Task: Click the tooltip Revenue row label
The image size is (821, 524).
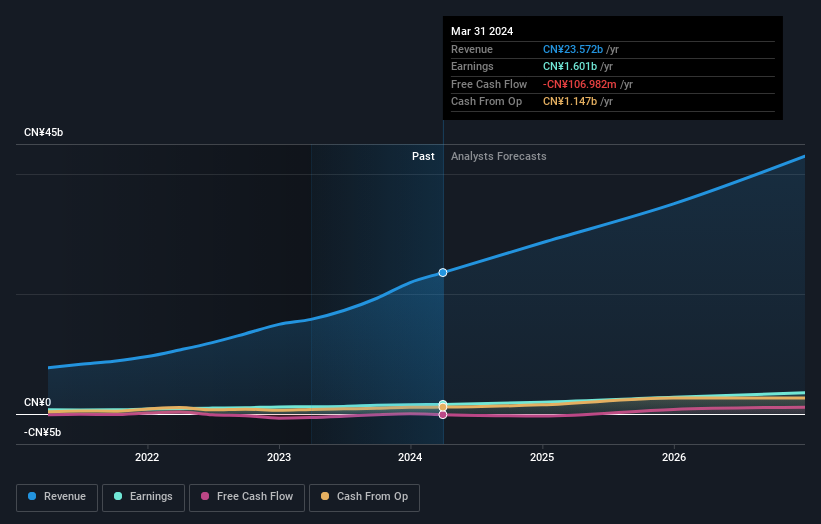Action: pyautogui.click(x=472, y=49)
